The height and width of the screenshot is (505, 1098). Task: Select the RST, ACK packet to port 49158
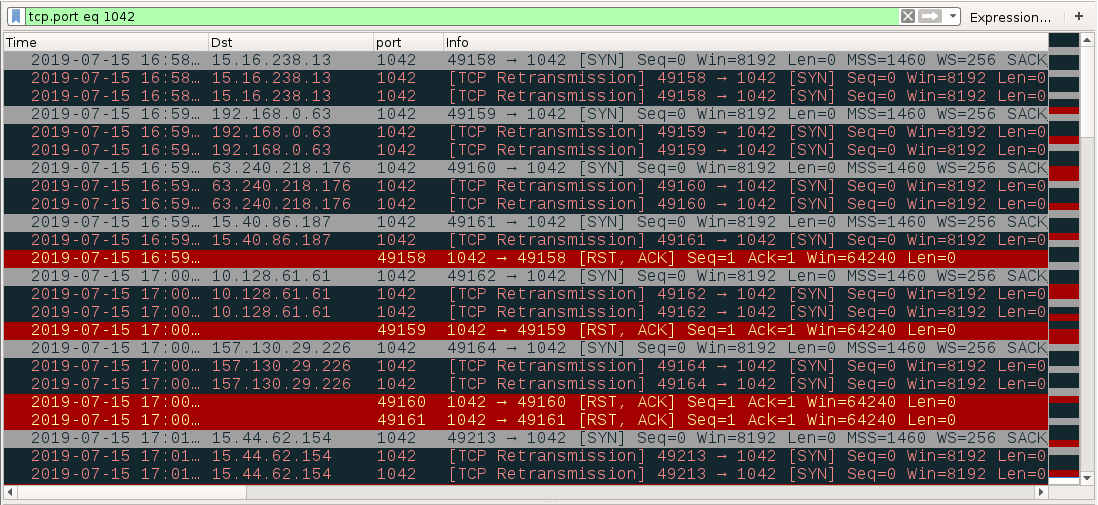click(526, 258)
